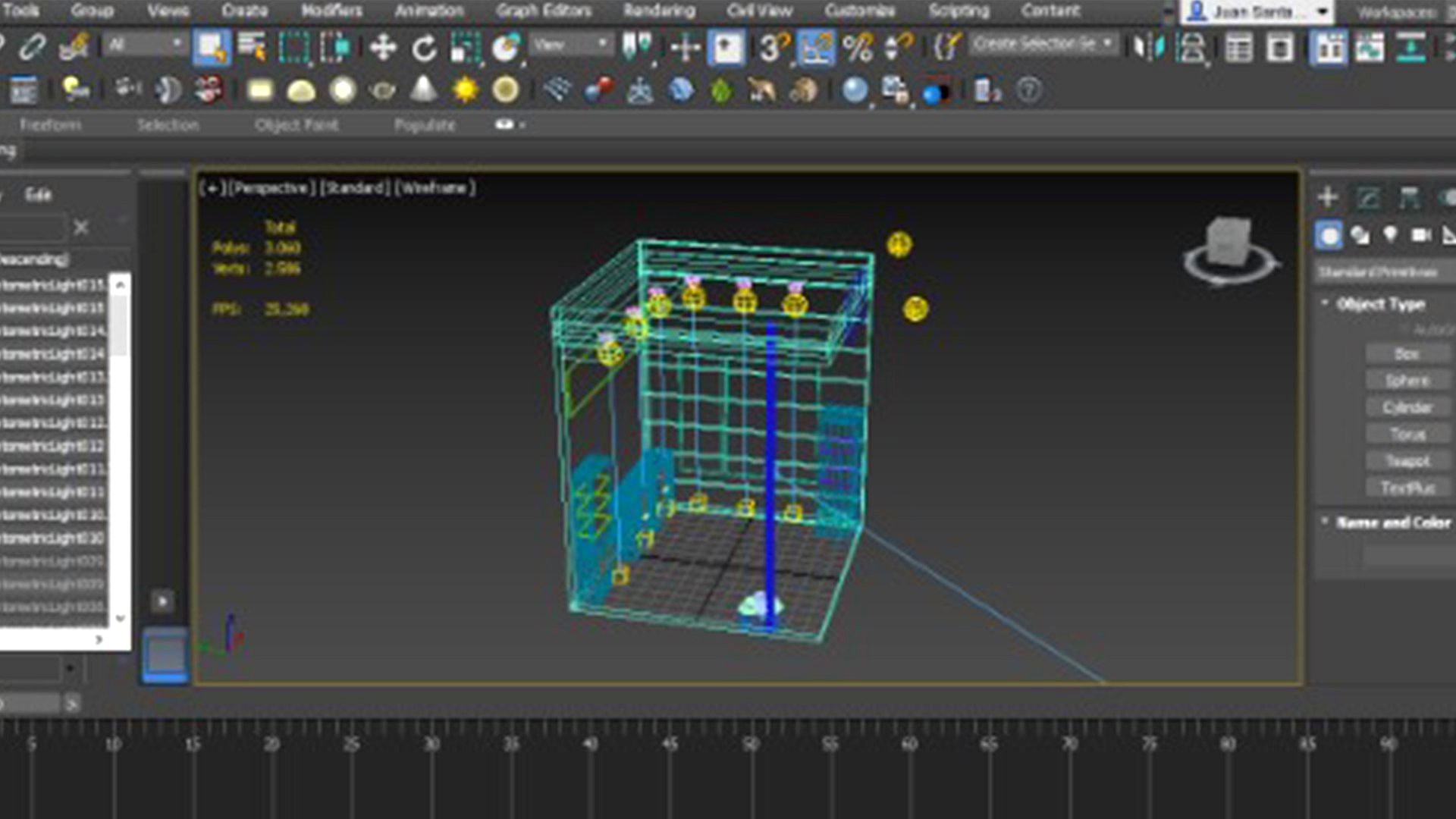The height and width of the screenshot is (819, 1456).
Task: Toggle the Angle Snap button
Action: 816,47
